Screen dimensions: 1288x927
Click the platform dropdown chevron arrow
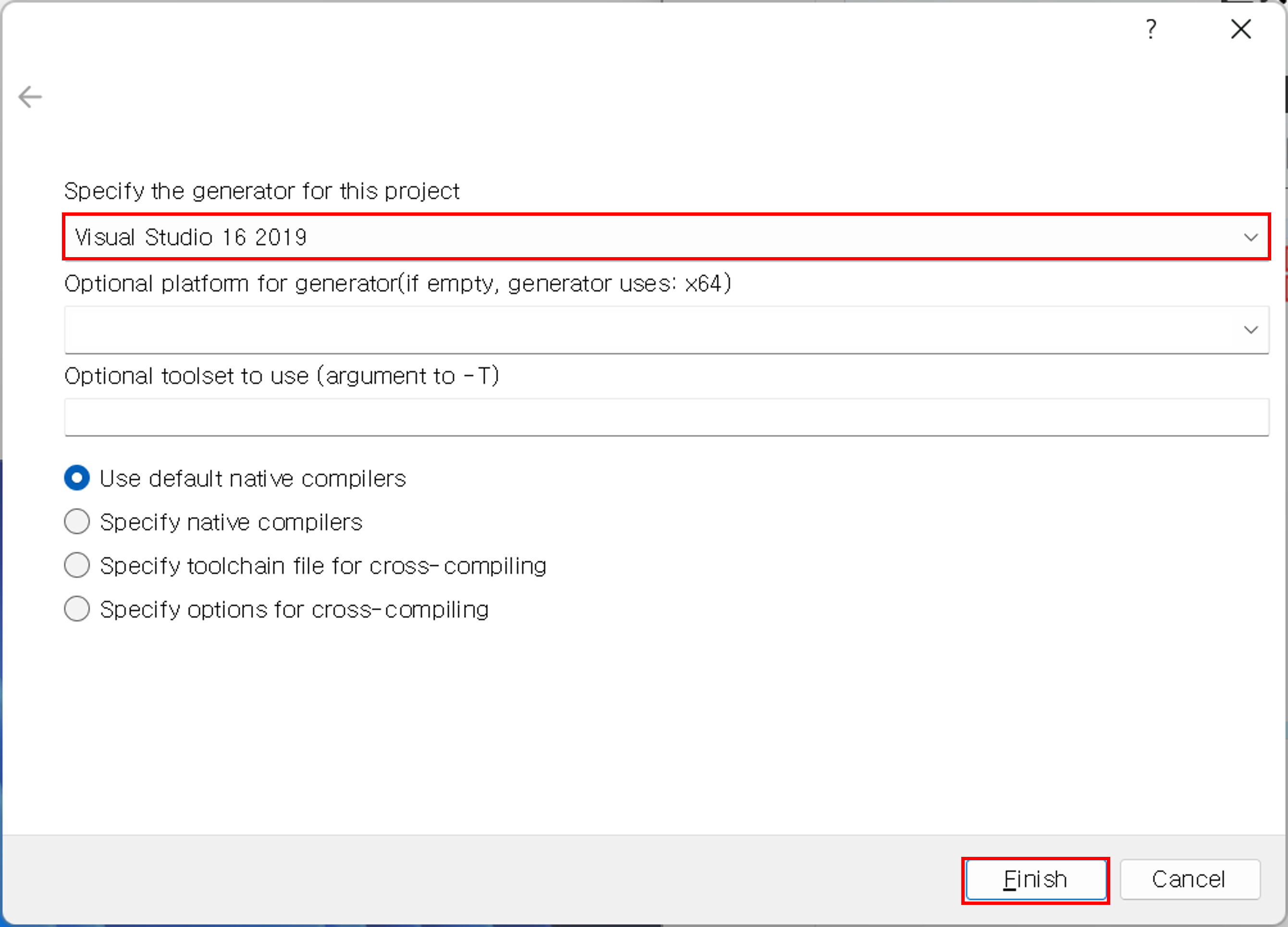[1251, 330]
